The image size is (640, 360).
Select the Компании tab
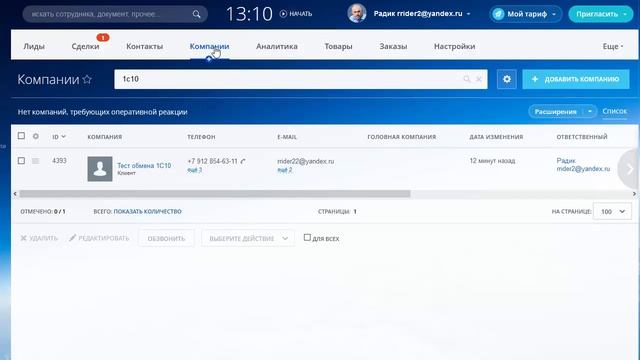209,47
